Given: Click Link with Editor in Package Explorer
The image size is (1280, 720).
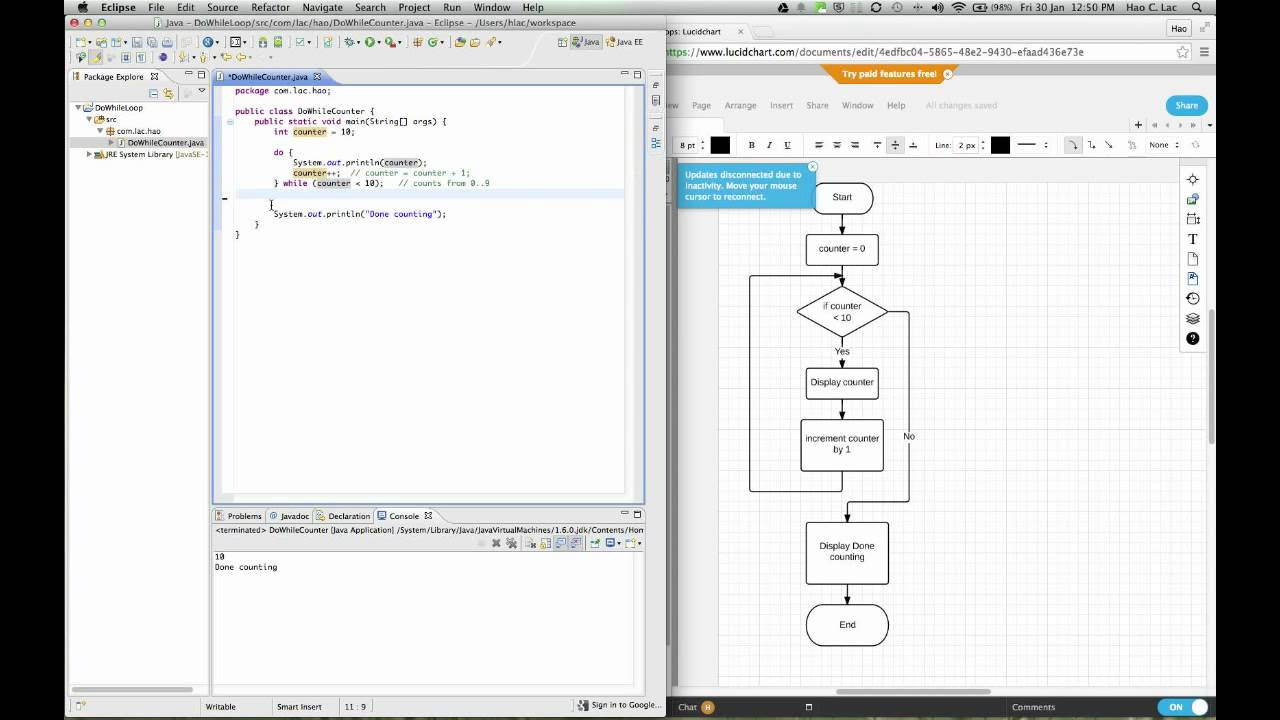Looking at the screenshot, I should (168, 93).
